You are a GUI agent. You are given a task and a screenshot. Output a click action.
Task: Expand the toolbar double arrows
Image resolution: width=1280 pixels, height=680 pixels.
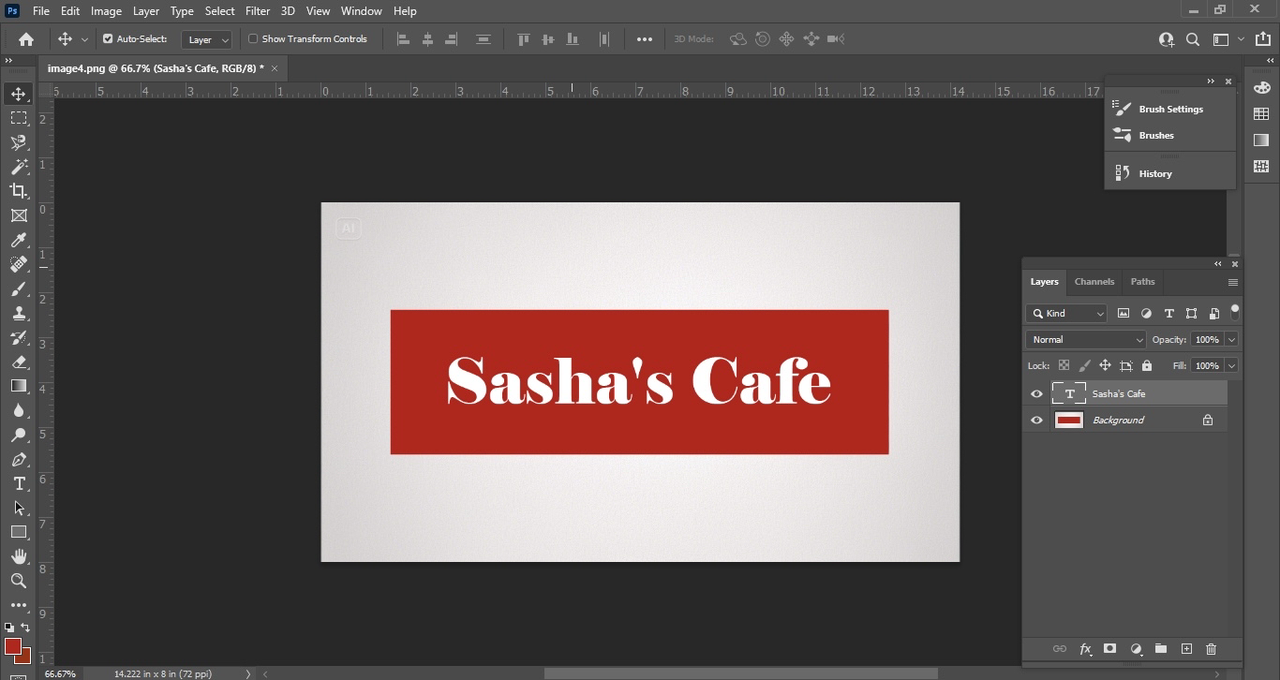[8, 62]
